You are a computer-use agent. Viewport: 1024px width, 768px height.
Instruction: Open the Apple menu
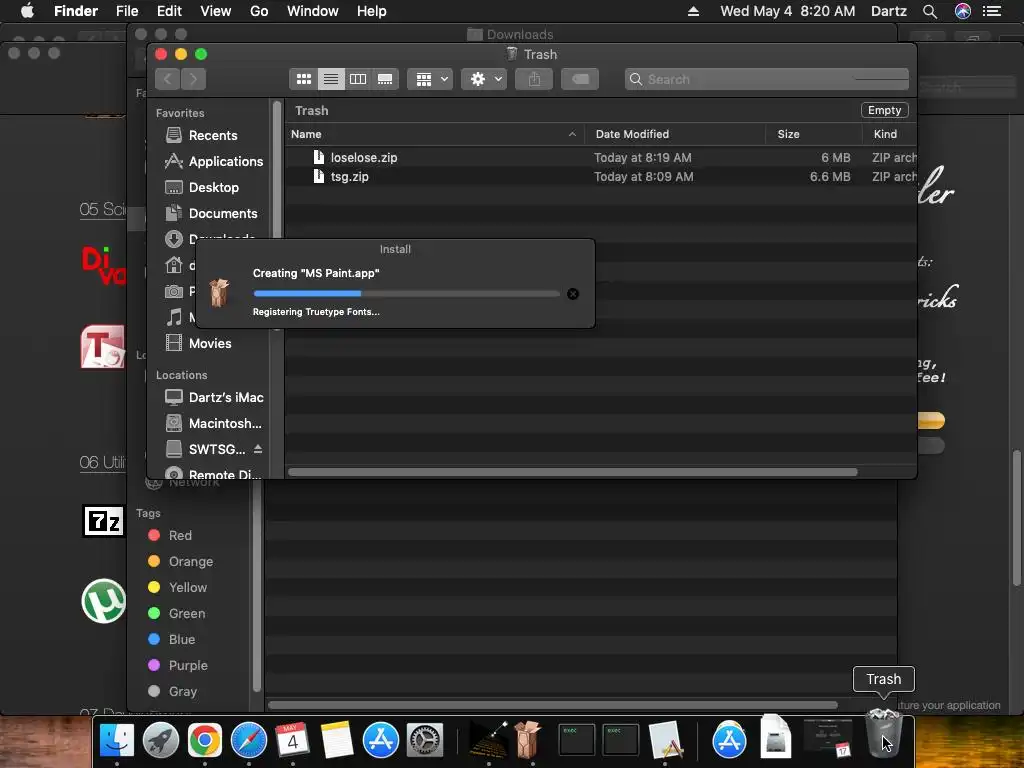(27, 11)
